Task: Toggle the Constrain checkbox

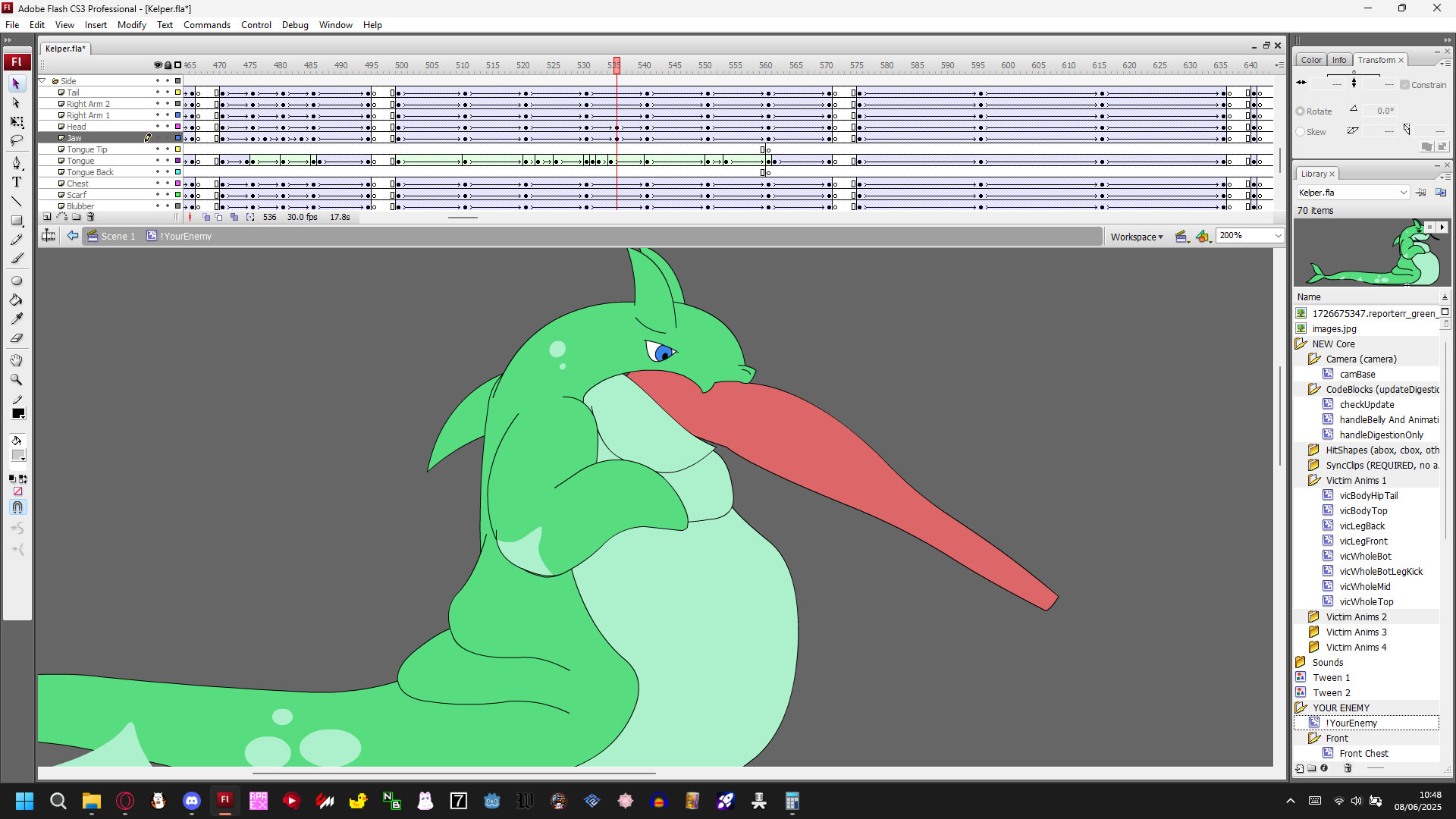Action: (x=1404, y=85)
